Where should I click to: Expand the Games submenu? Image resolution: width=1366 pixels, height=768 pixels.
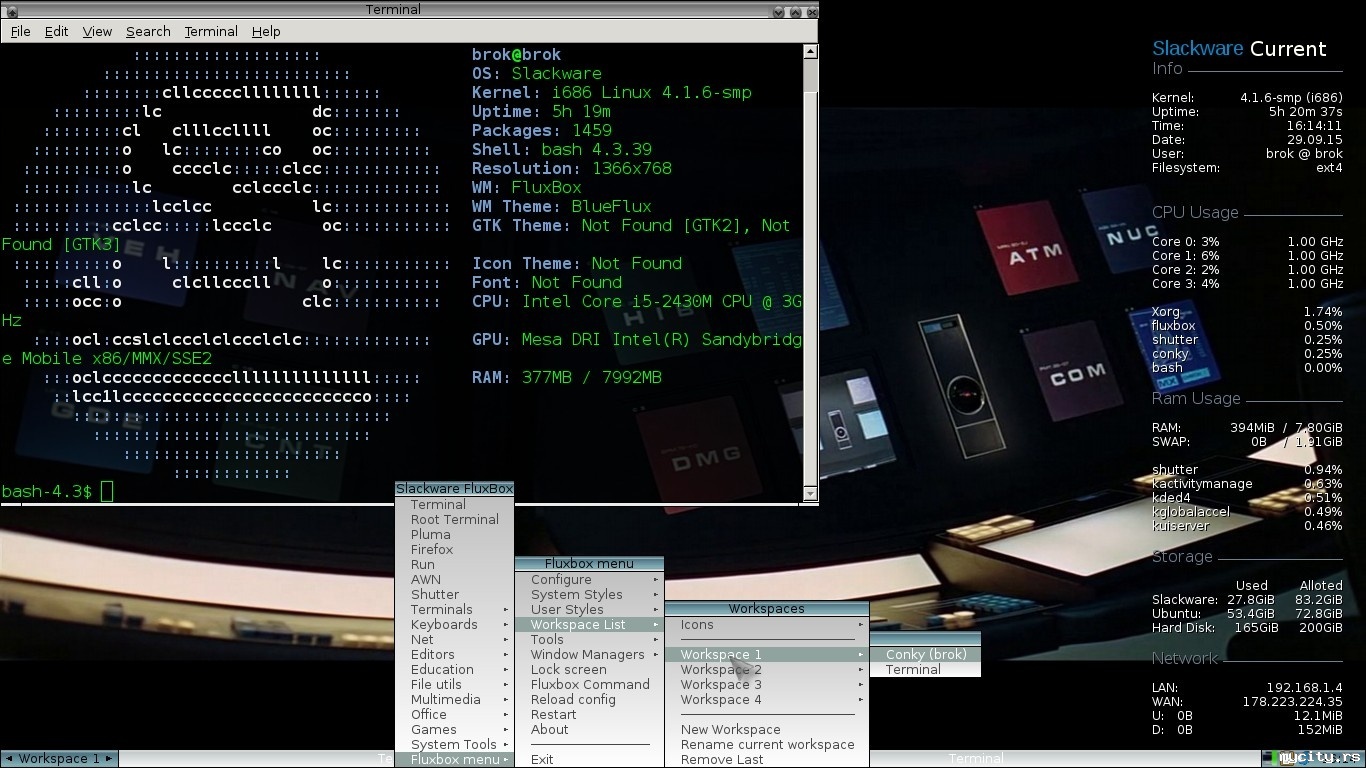pos(454,730)
